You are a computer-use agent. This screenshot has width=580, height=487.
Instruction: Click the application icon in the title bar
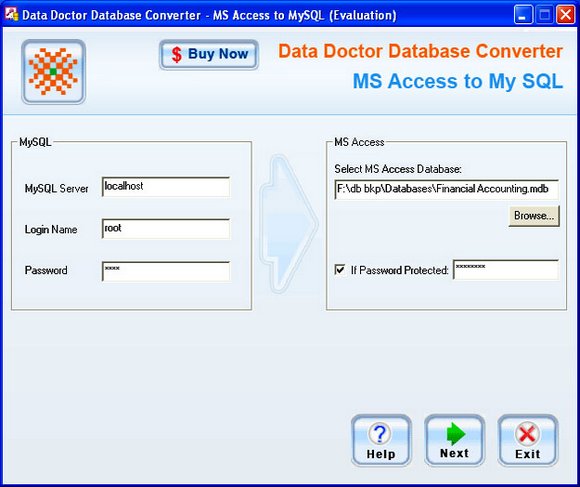12,15
